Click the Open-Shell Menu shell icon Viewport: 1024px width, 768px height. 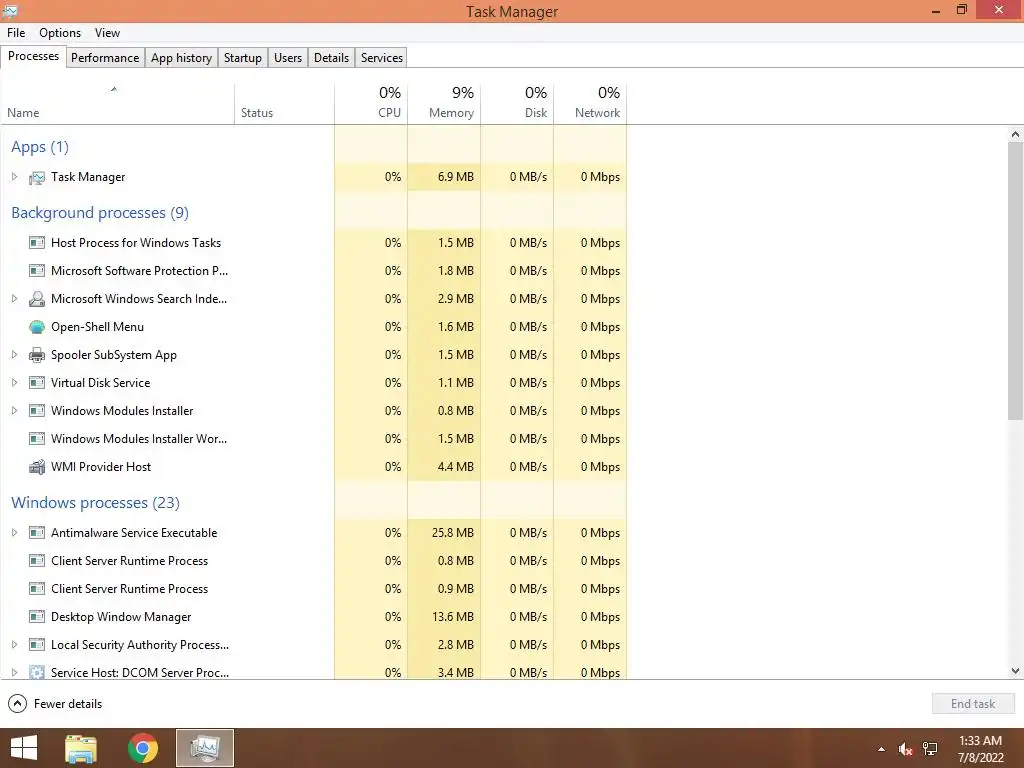tap(37, 327)
